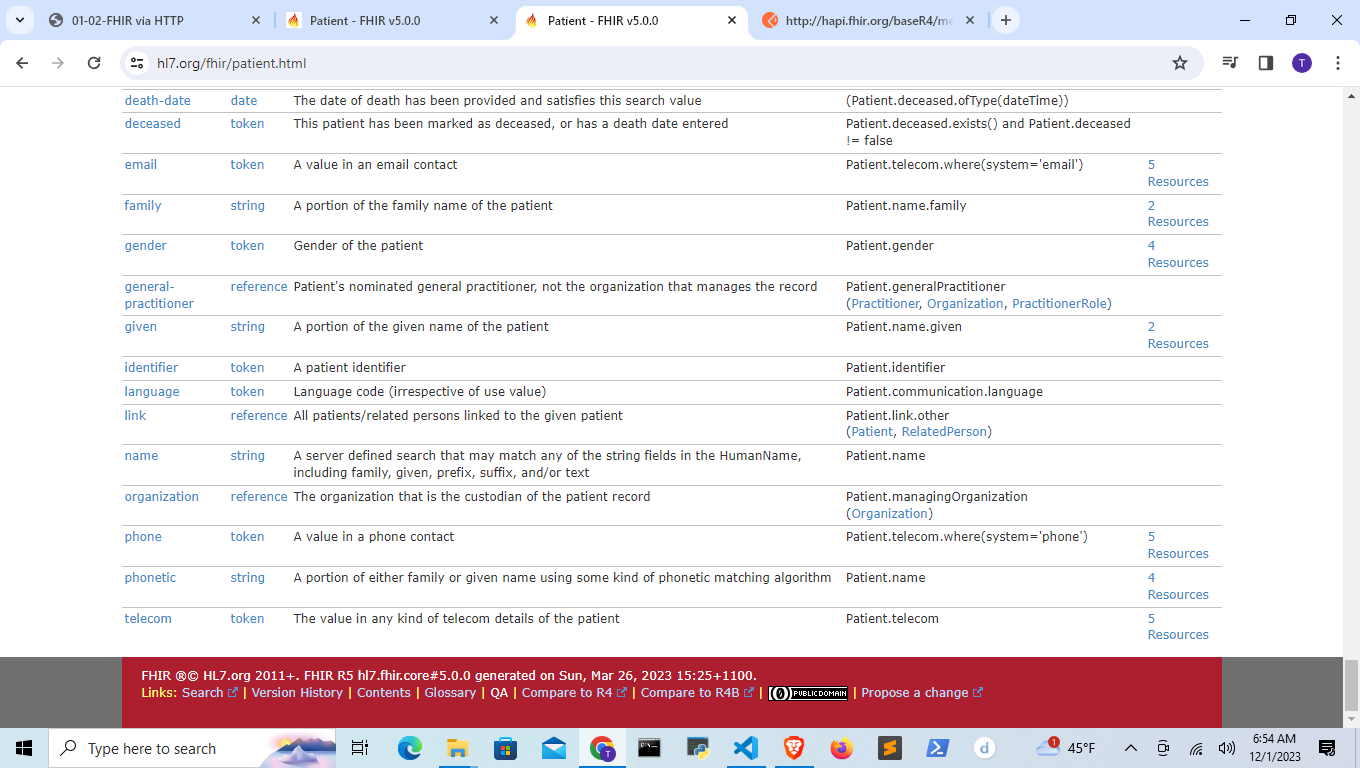This screenshot has width=1360, height=768.
Task: Open the deceased search parameter link
Action: [x=152, y=124]
